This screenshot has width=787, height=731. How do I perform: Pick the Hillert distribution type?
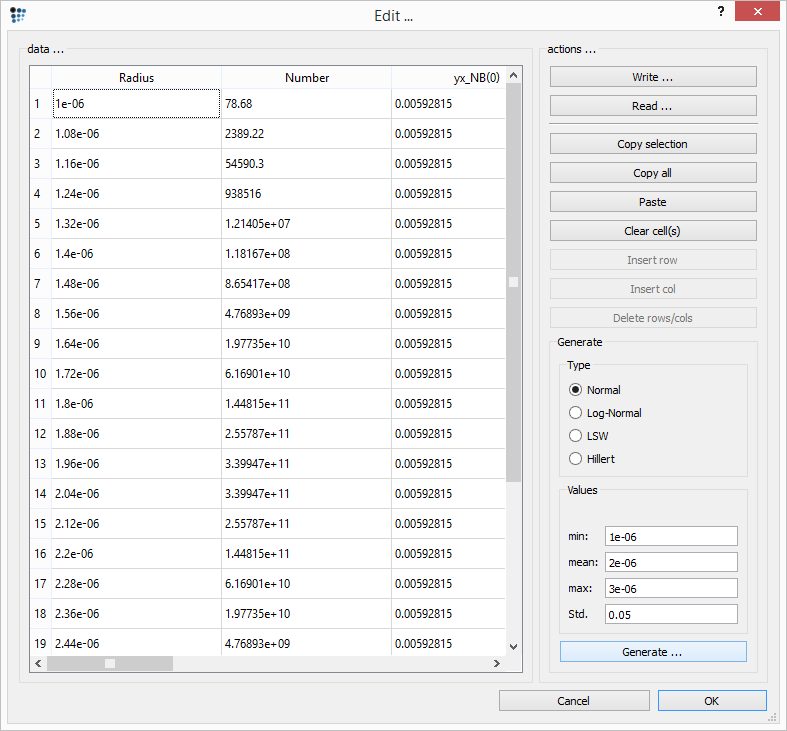click(x=575, y=459)
